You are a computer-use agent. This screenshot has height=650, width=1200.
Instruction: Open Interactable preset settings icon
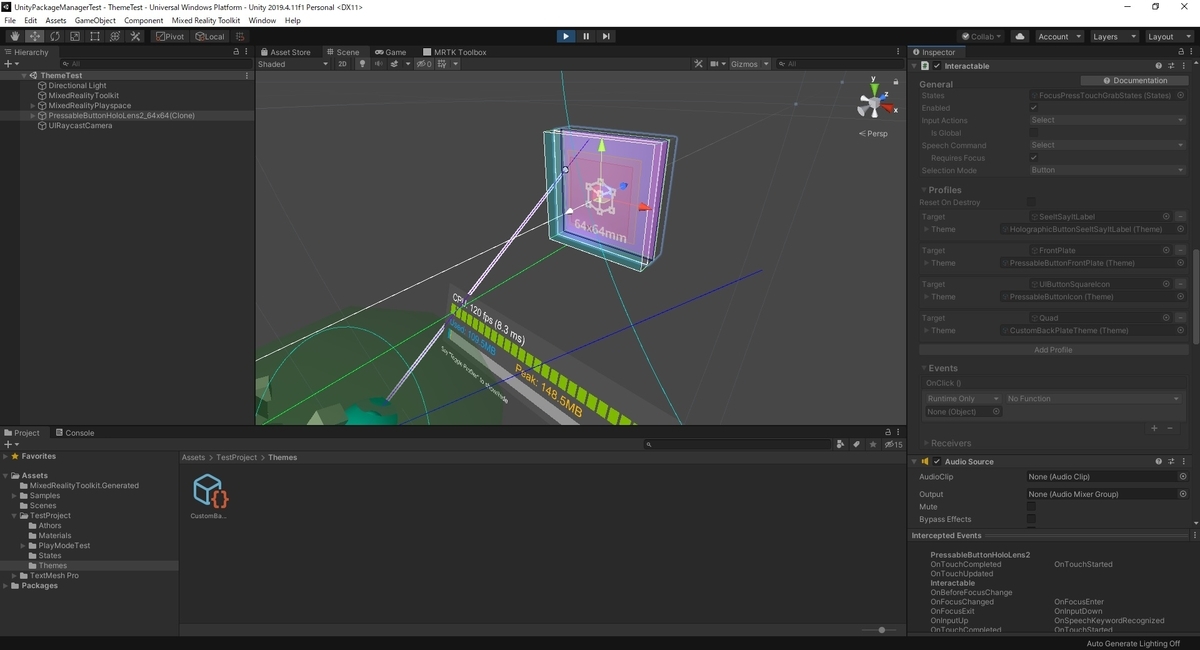(x=1171, y=66)
